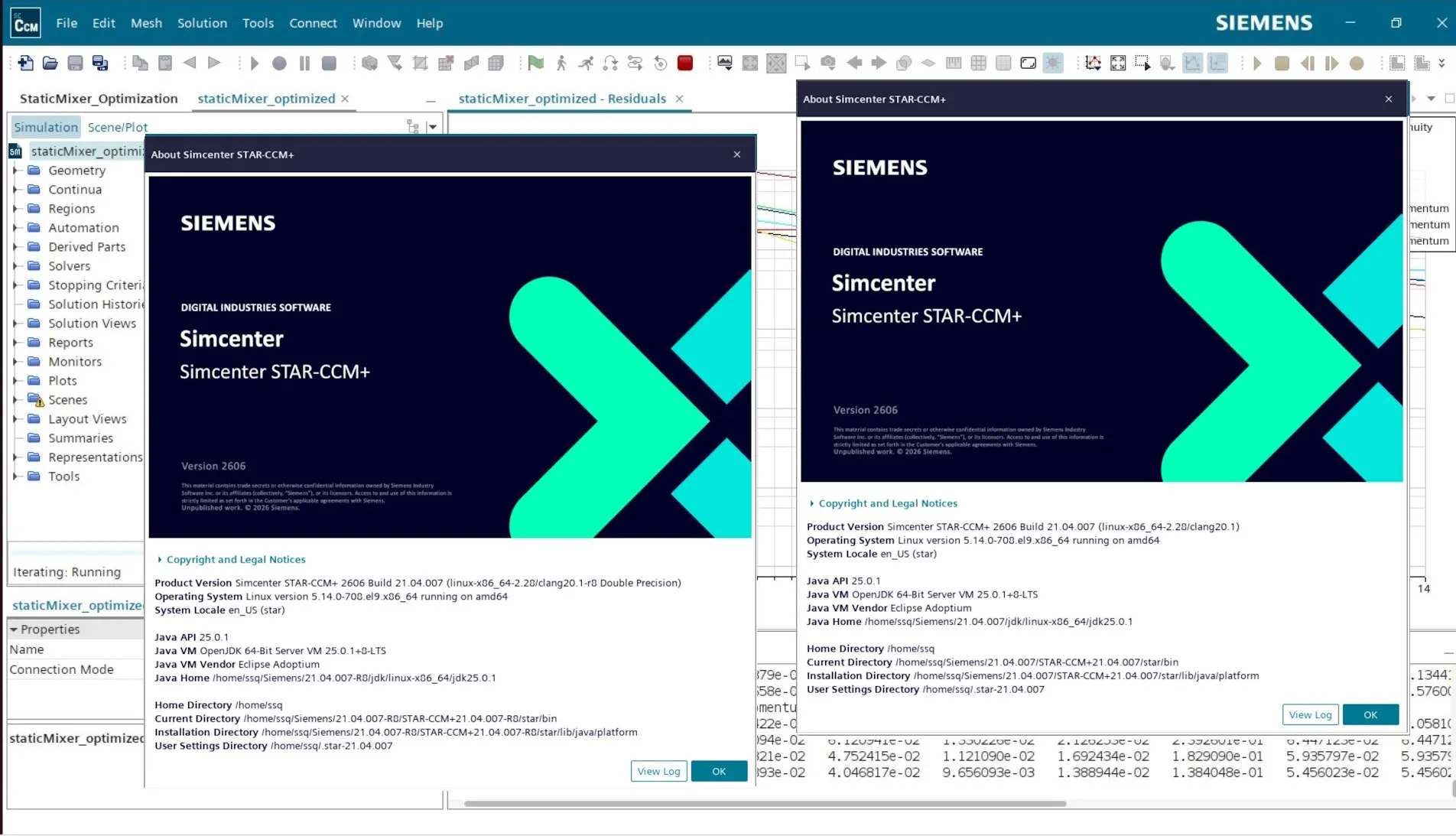Click the Load Simulation folder icon
The image size is (1456, 836).
[50, 63]
